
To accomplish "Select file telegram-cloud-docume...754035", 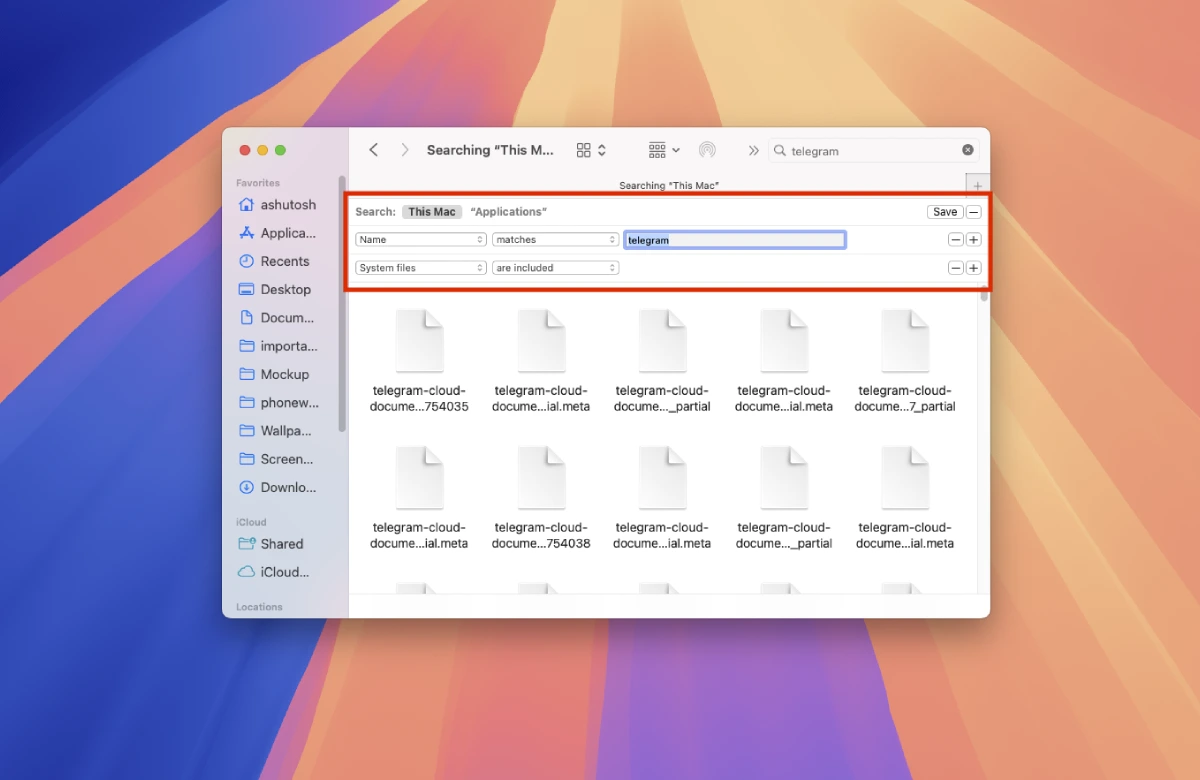I will pos(419,361).
